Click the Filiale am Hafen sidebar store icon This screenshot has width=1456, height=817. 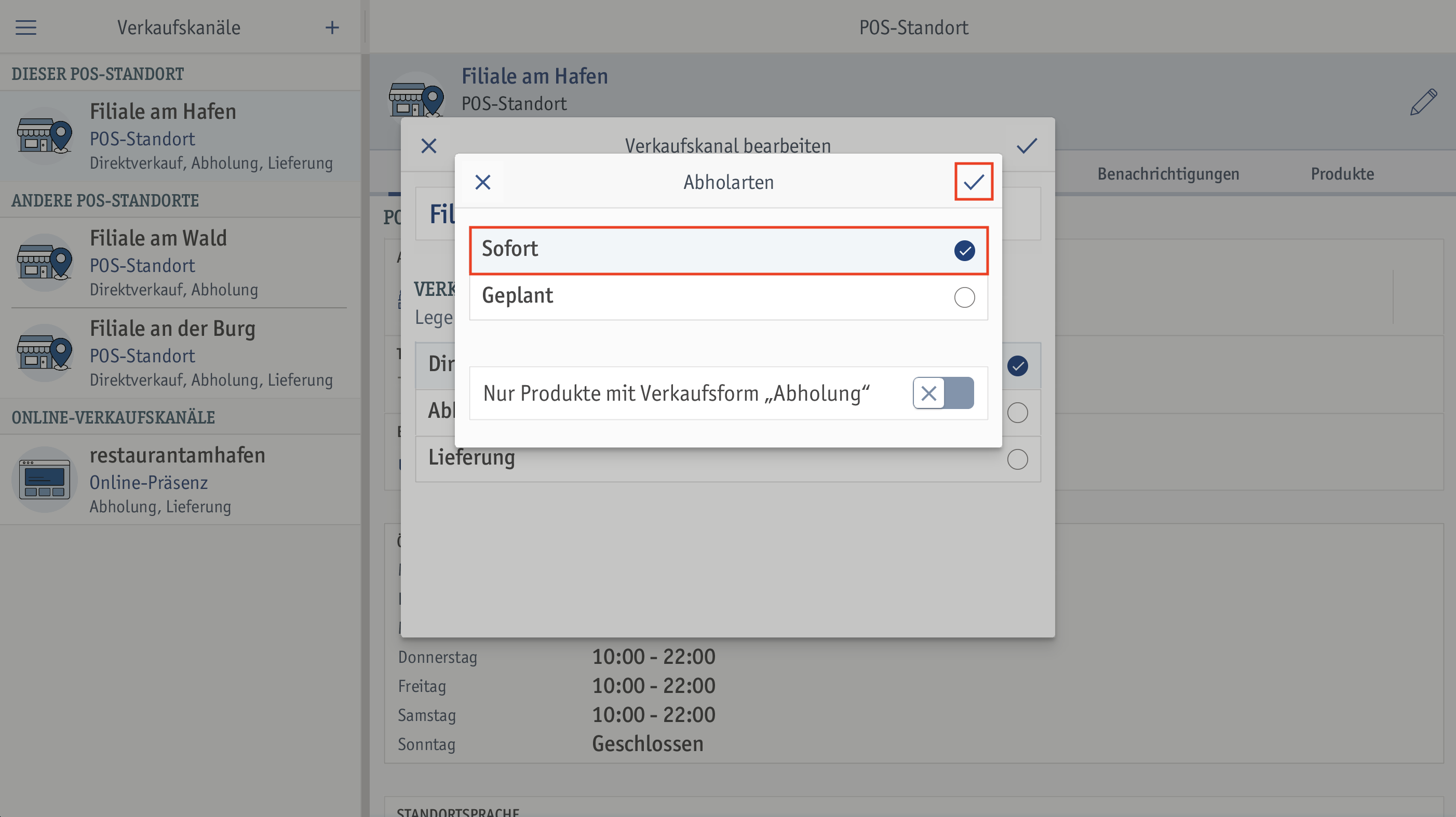pos(45,136)
